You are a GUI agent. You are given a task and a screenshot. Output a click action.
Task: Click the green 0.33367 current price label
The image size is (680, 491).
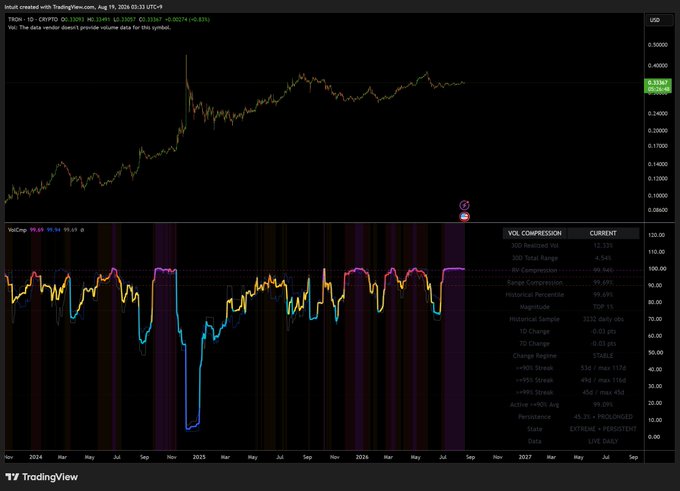(658, 85)
